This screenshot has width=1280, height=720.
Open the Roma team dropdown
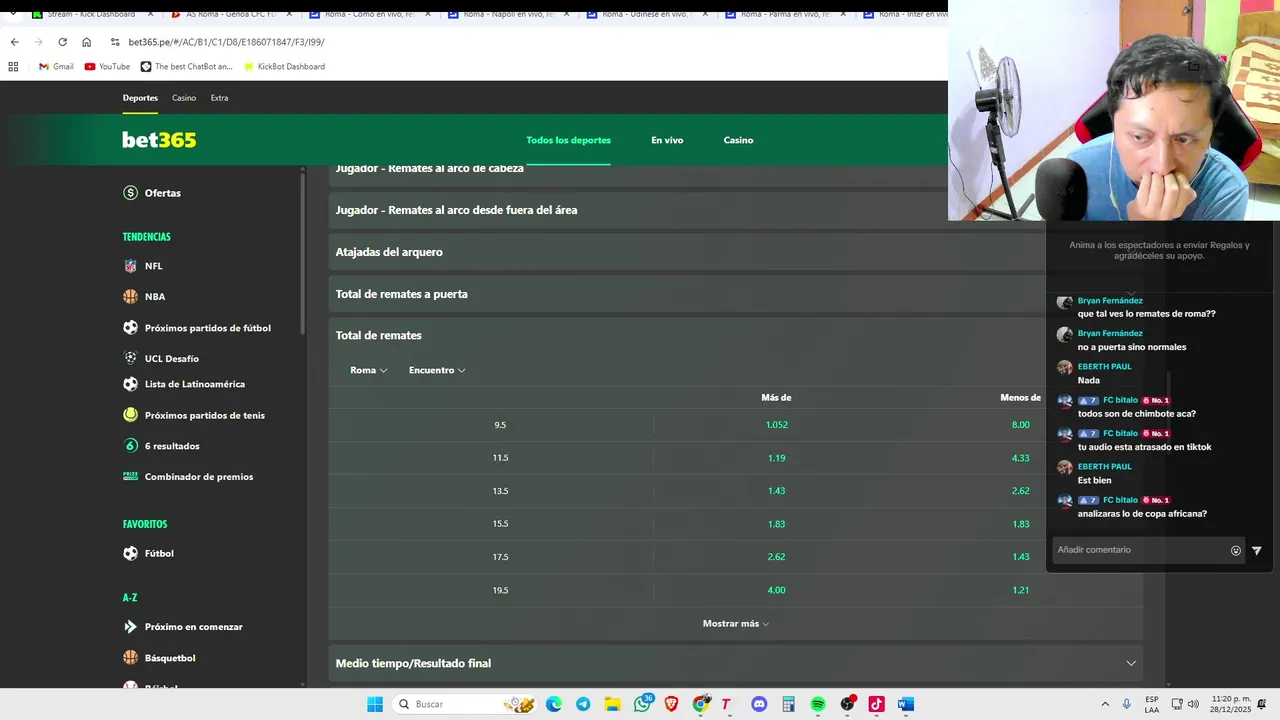point(368,370)
